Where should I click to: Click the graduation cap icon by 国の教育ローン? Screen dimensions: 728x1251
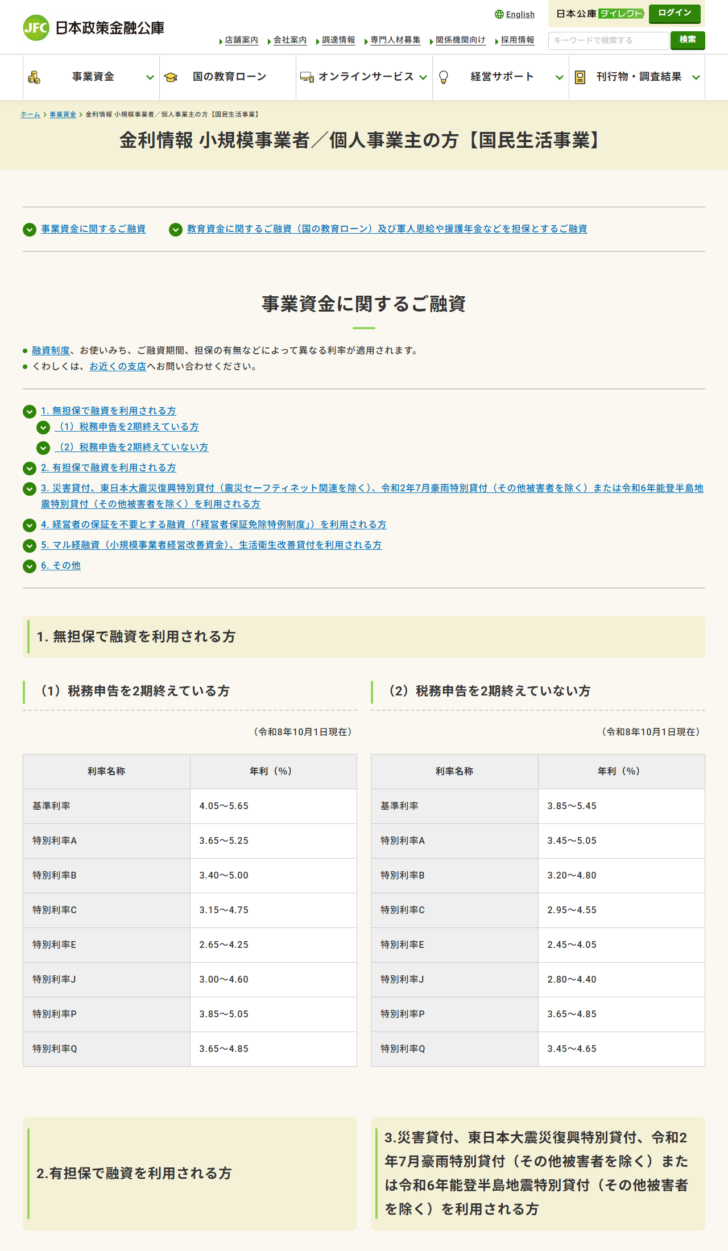tap(171, 77)
